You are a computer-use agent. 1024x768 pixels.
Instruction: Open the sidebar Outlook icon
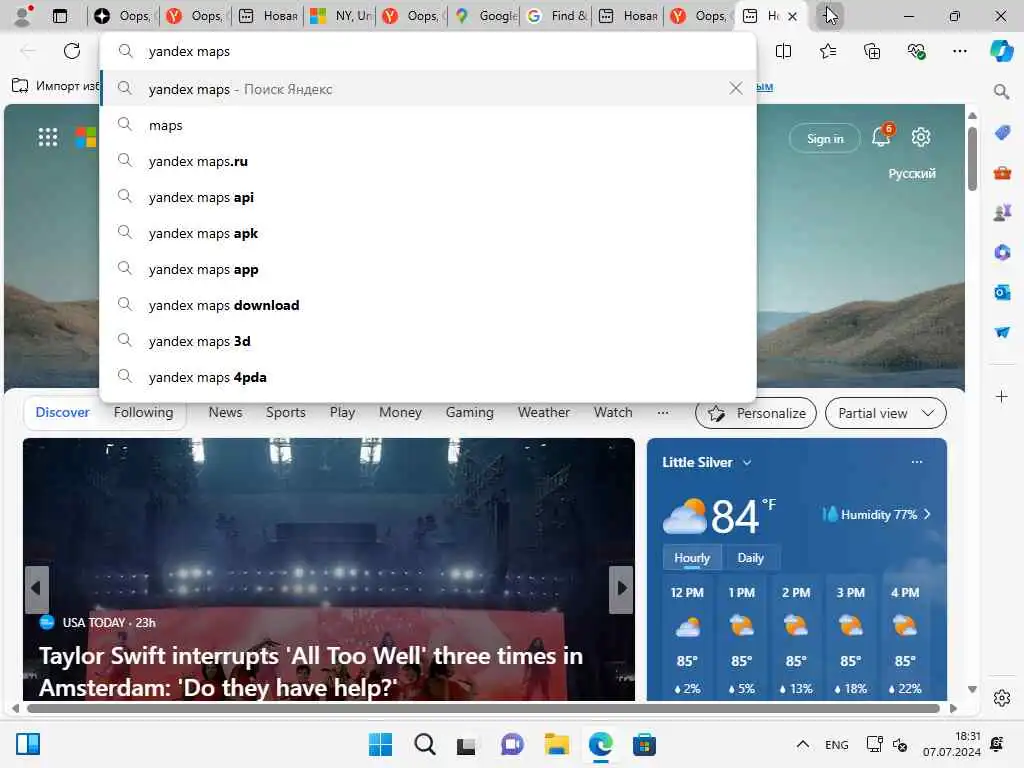1002,292
